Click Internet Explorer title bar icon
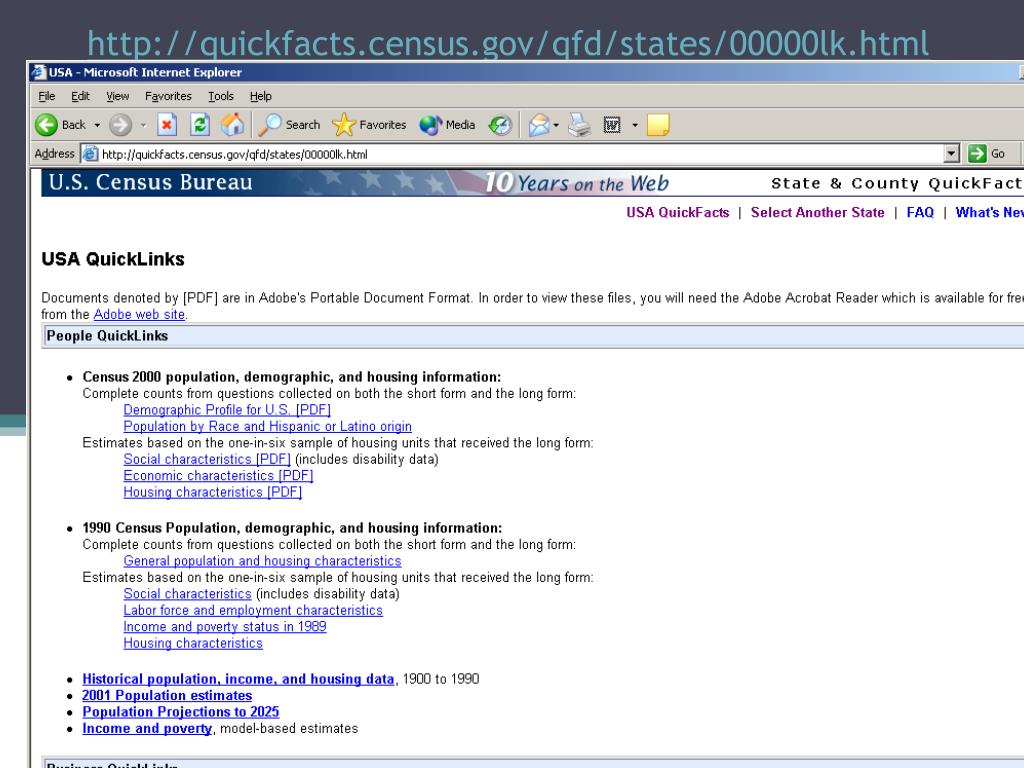1024x768 pixels. [x=39, y=72]
